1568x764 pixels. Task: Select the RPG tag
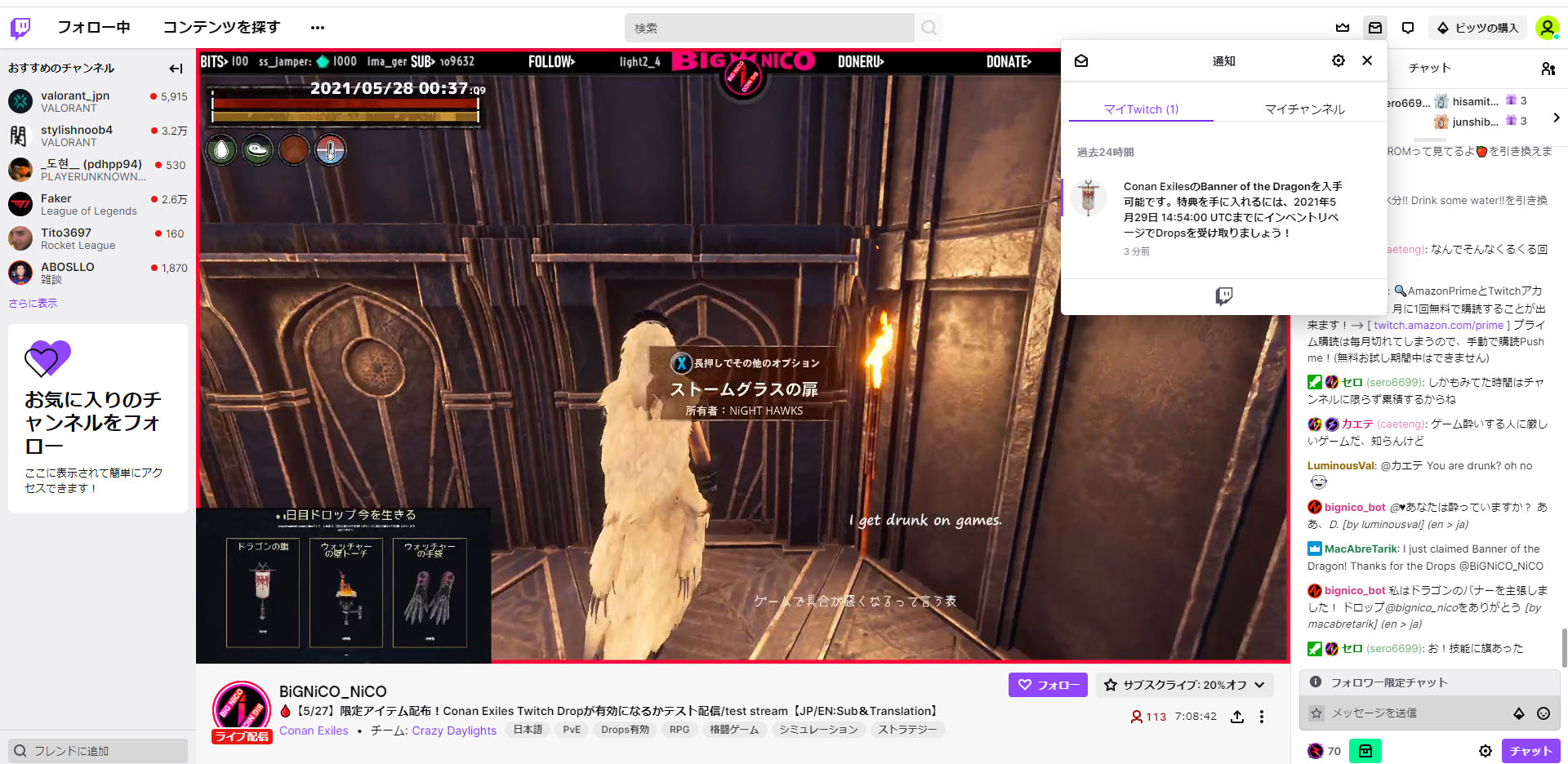679,730
